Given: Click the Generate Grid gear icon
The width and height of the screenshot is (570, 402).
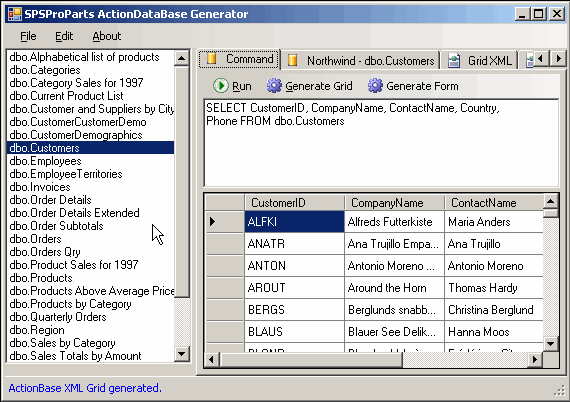Looking at the screenshot, I should (274, 86).
